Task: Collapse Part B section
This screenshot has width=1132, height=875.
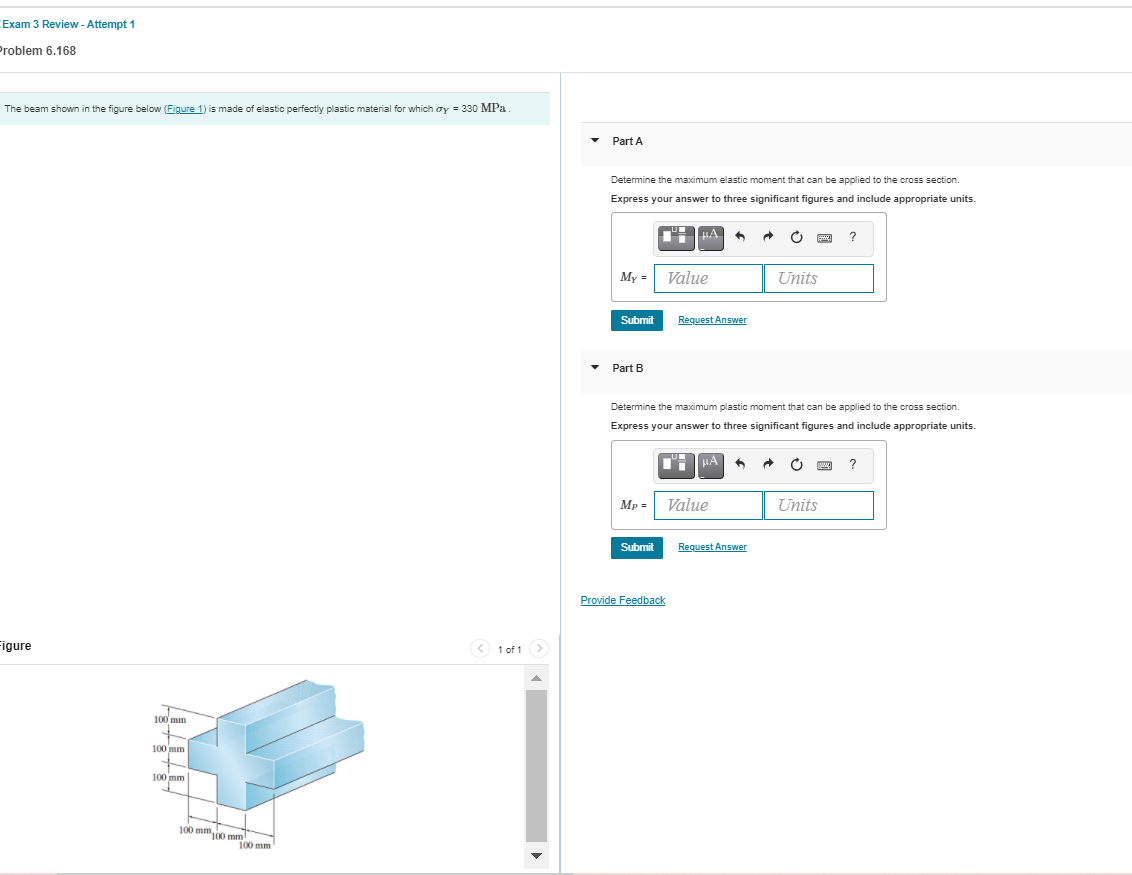Action: click(x=595, y=367)
